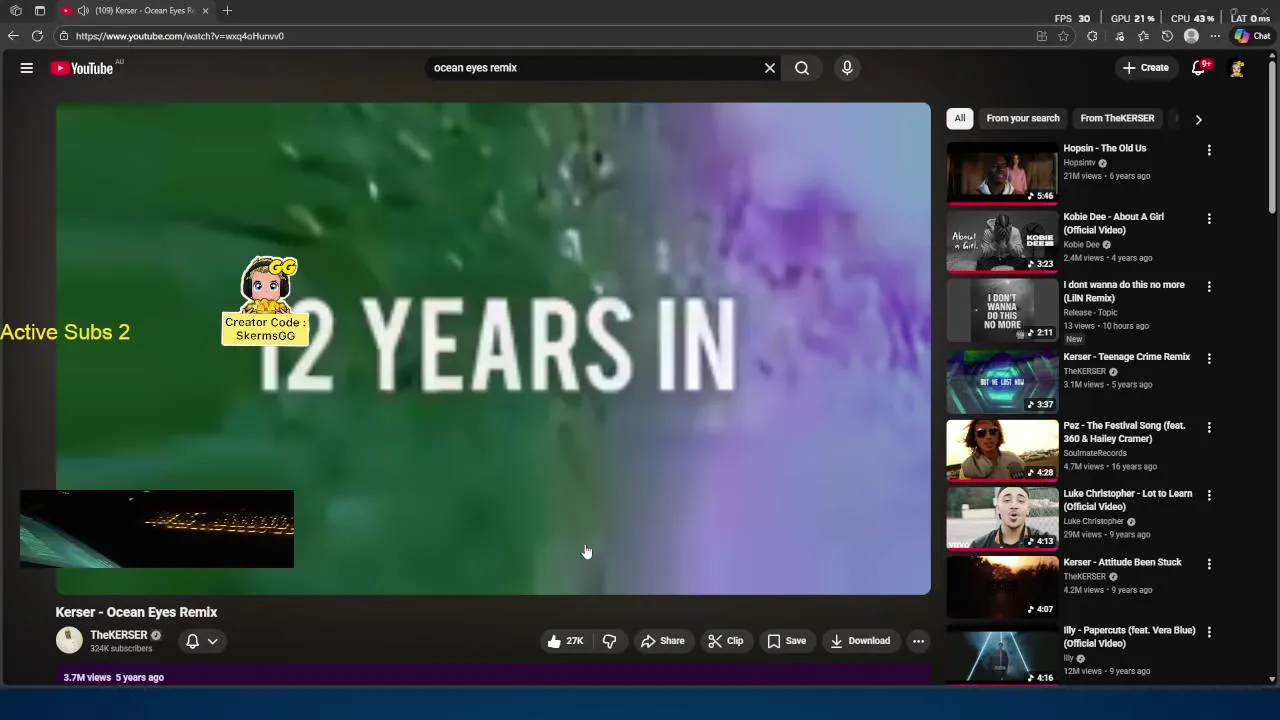The image size is (1280, 720).
Task: Run search with the magnifier button
Action: click(802, 68)
